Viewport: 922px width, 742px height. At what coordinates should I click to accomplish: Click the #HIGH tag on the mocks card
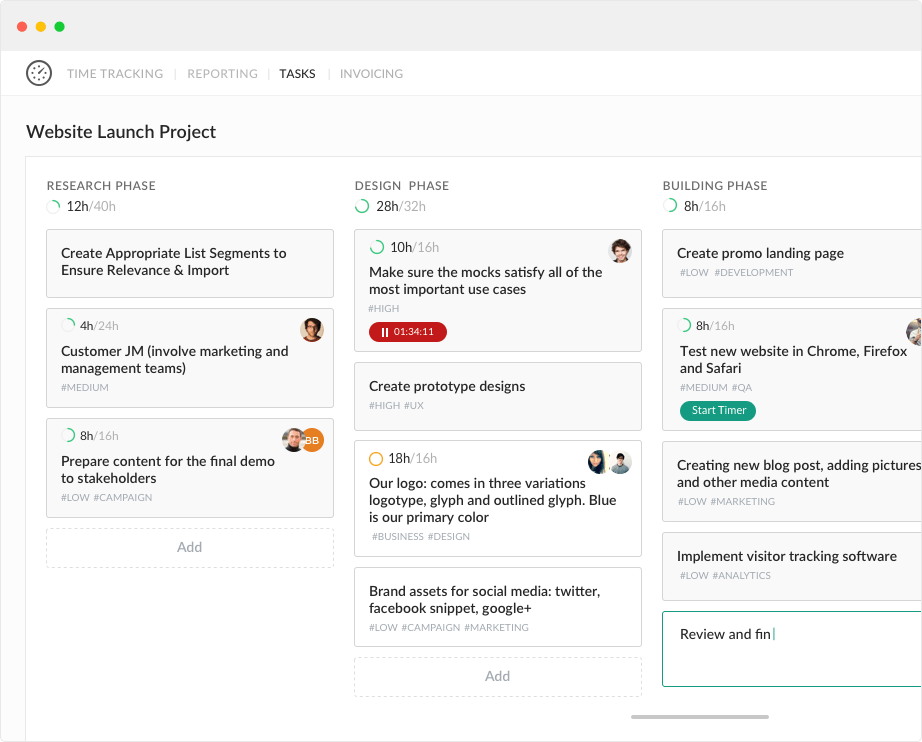383,309
